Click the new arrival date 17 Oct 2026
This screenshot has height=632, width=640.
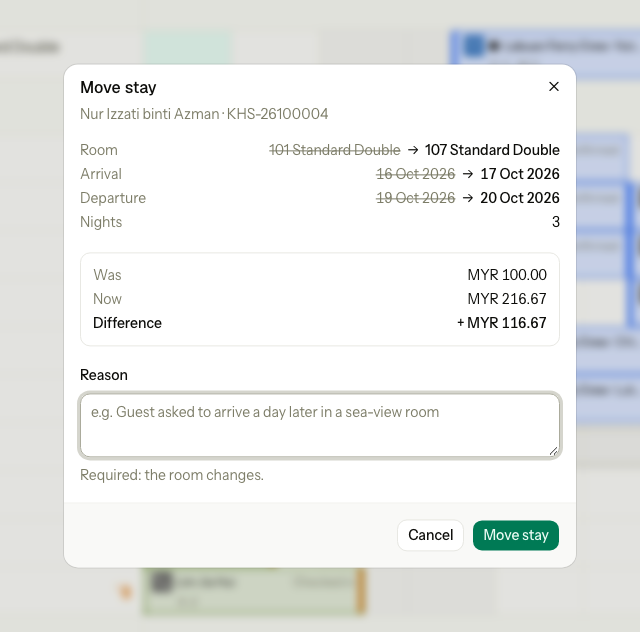coord(520,174)
